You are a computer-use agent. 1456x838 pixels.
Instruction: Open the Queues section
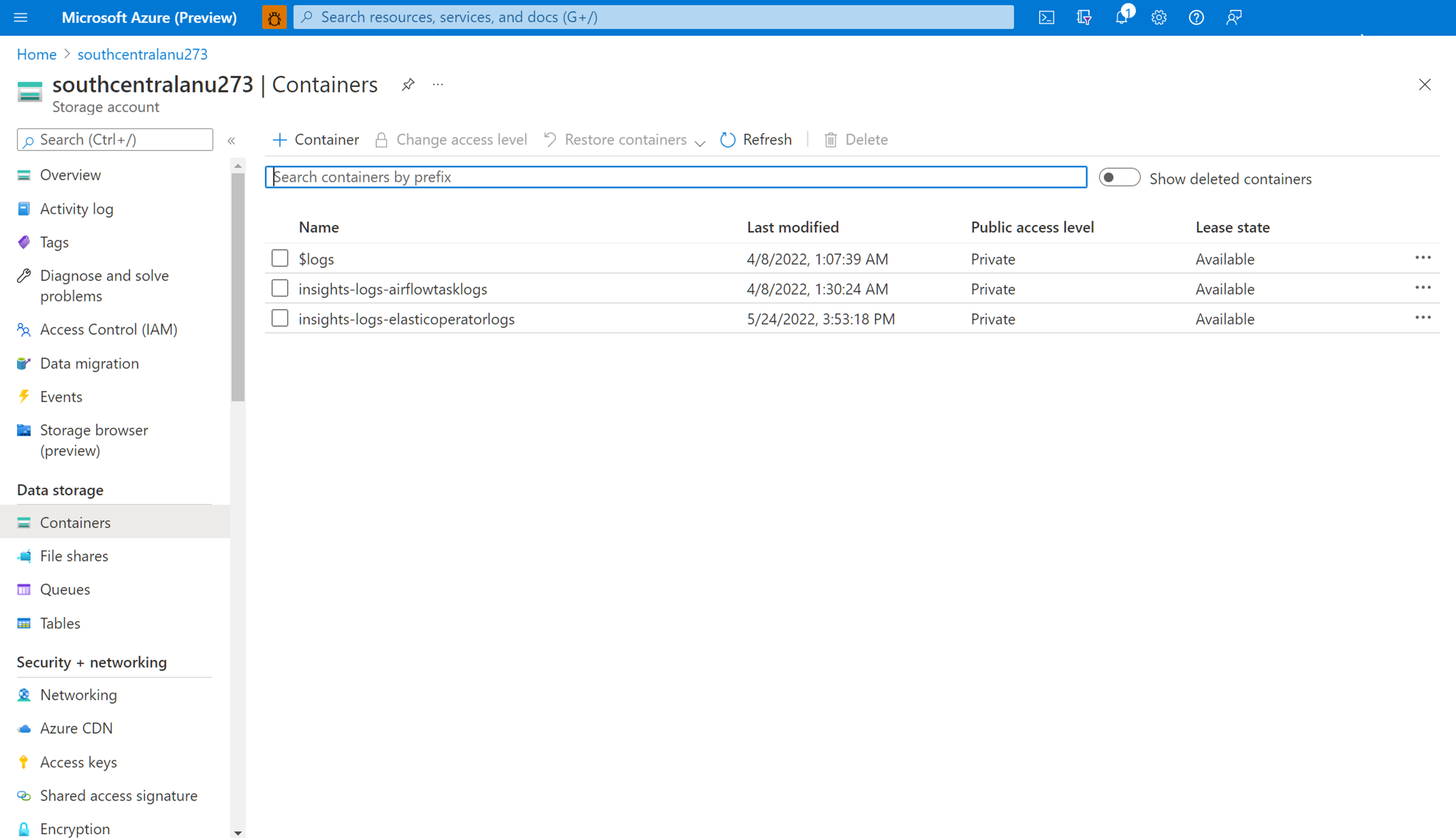tap(64, 589)
